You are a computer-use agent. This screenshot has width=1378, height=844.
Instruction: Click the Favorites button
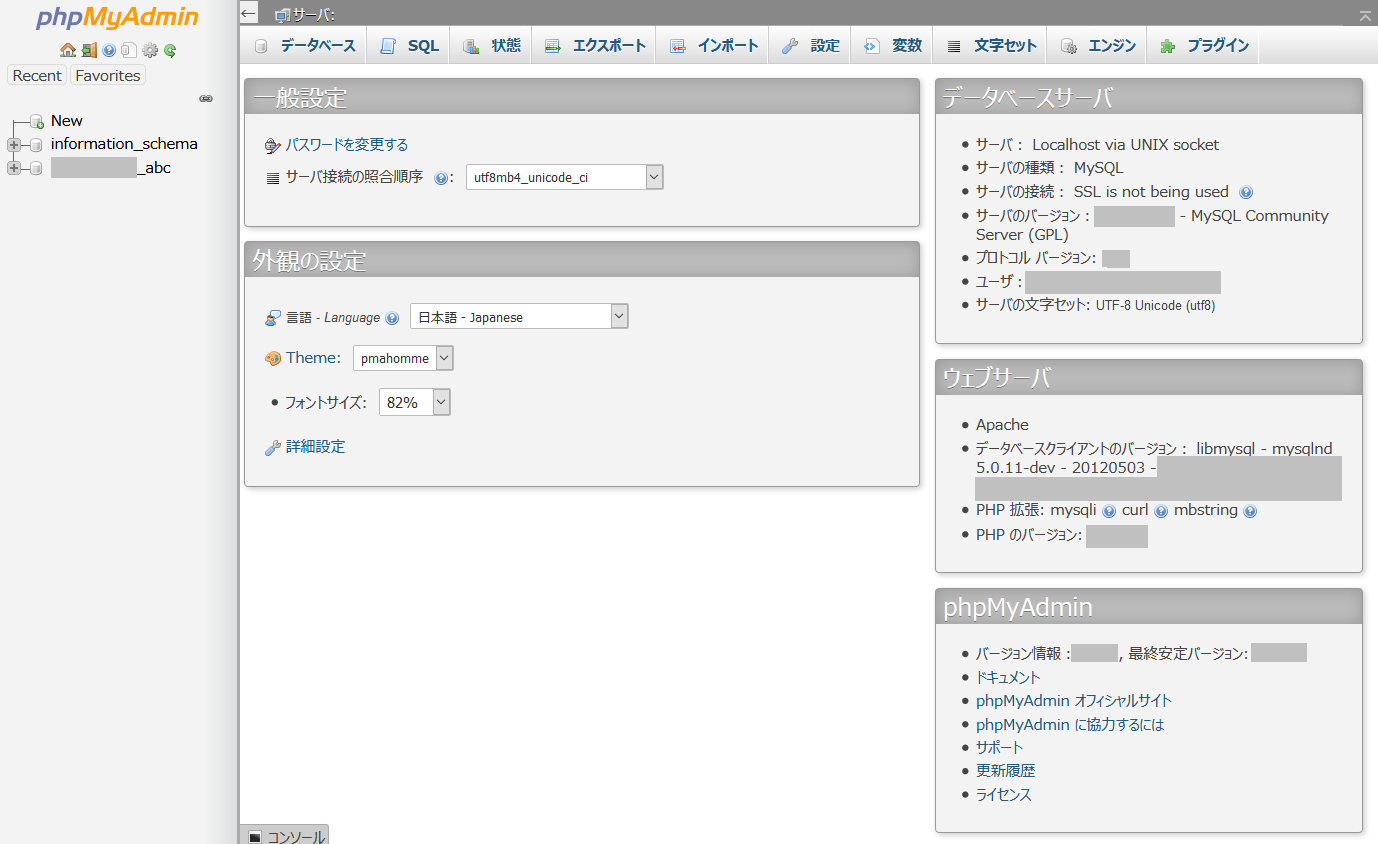[x=108, y=75]
